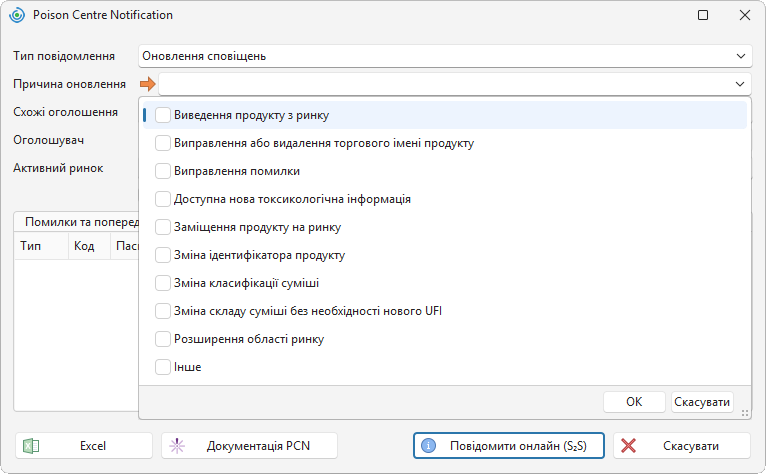Click Excel export button
The image size is (766, 474).
[x=84, y=446]
